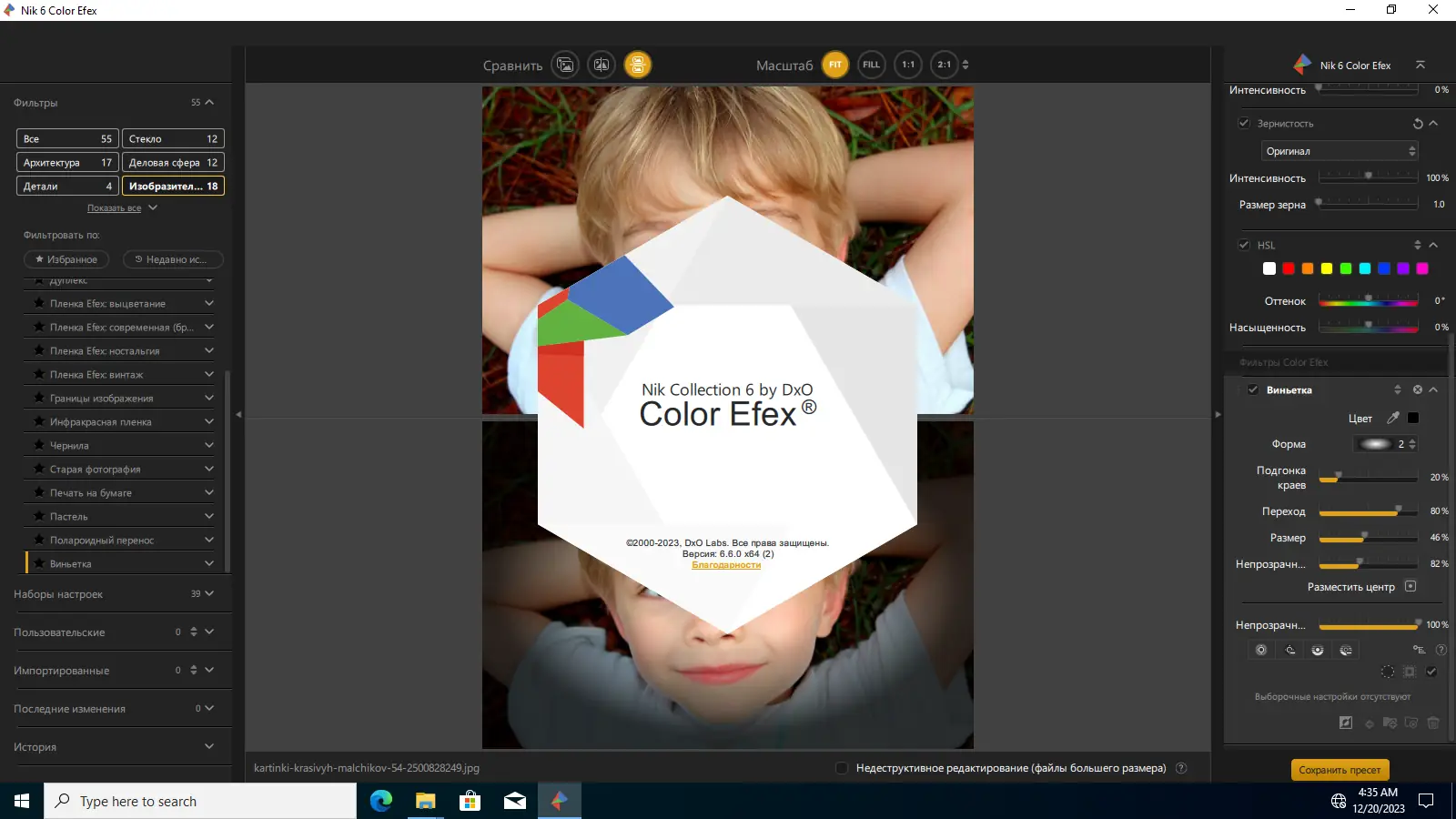Open the Оригинал grain type dropdown
The image size is (1456, 819).
tap(1340, 151)
